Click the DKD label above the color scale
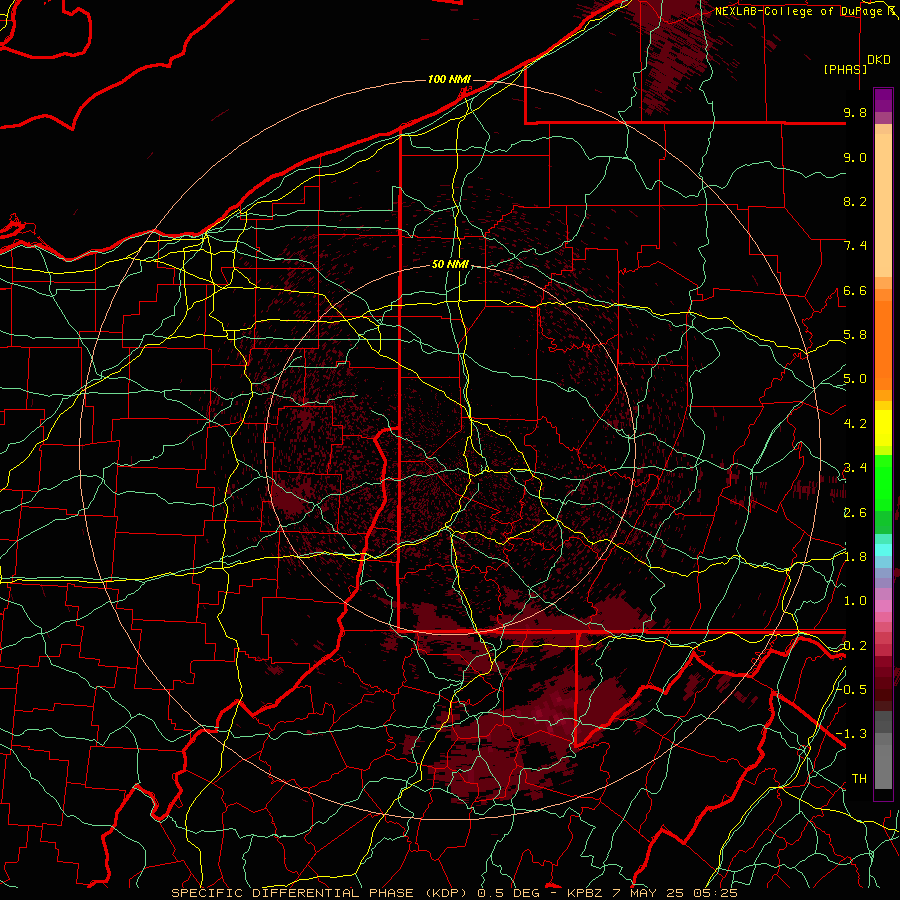The height and width of the screenshot is (900, 900). click(879, 60)
